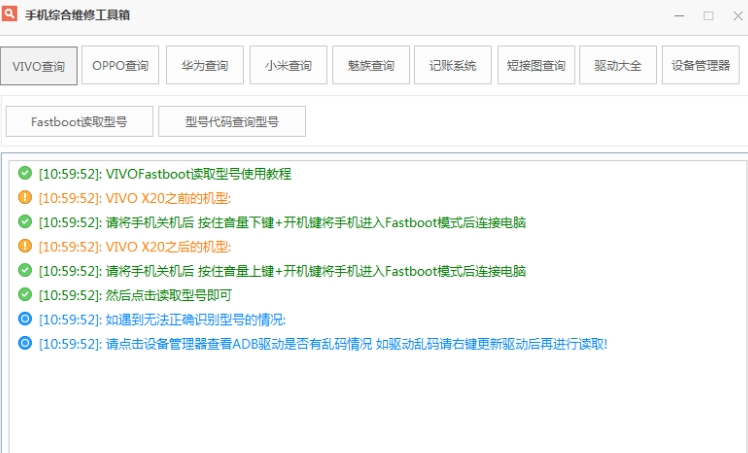The image size is (748, 453).
Task: Click green check icon on 按住音量上键 line
Action: point(25,270)
